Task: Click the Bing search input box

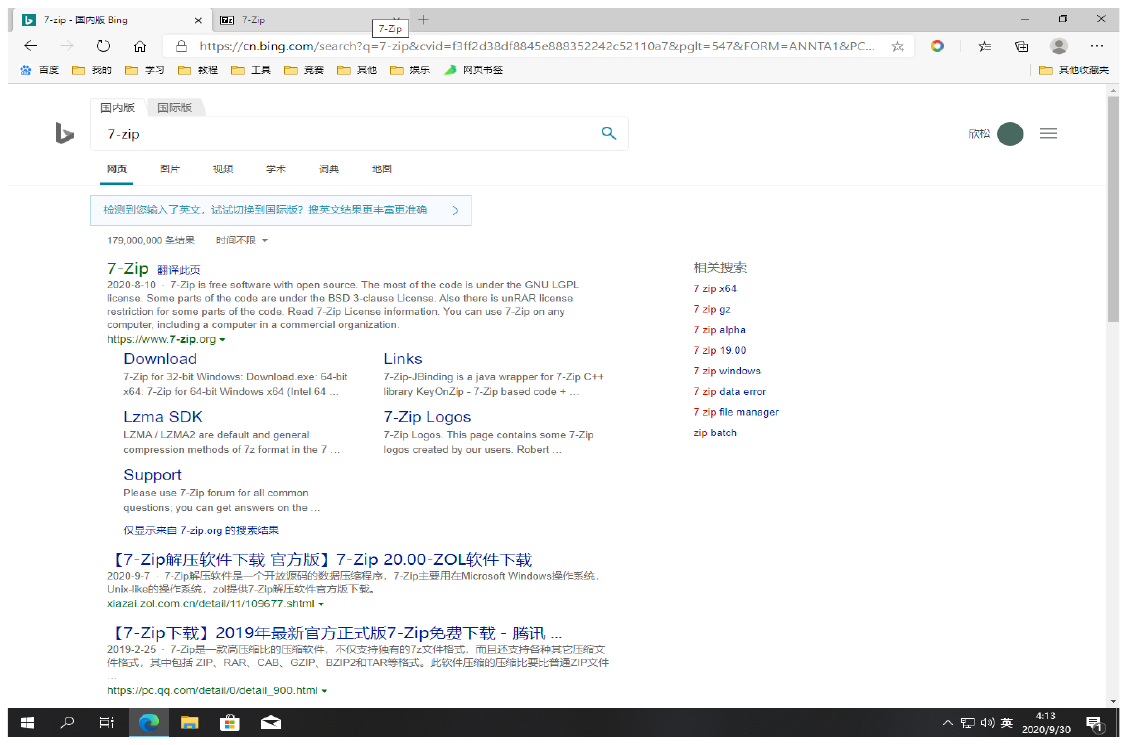Action: coord(340,134)
